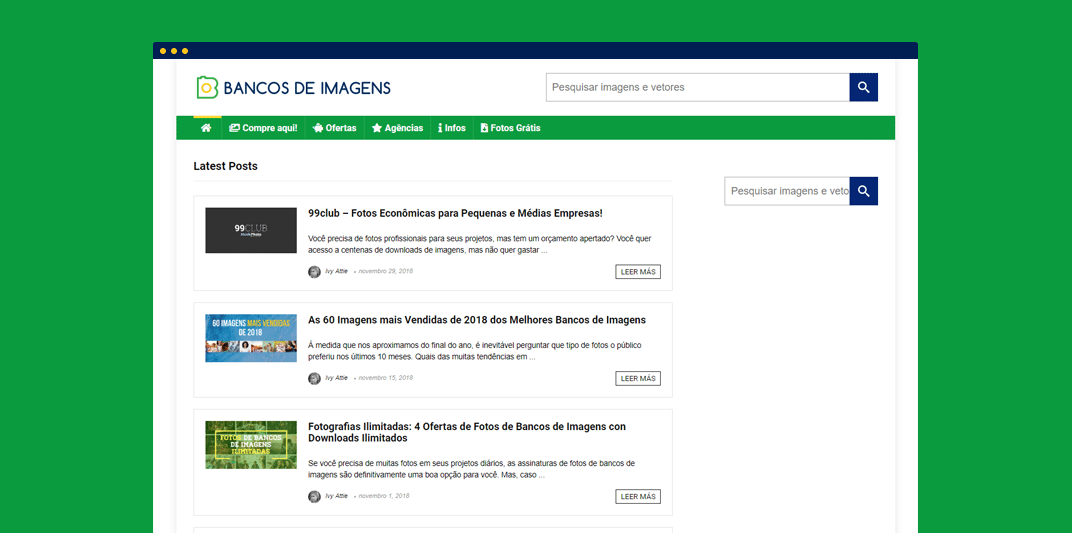This screenshot has width=1072, height=533.
Task: Open the 99club thumbnail image
Action: pos(251,230)
